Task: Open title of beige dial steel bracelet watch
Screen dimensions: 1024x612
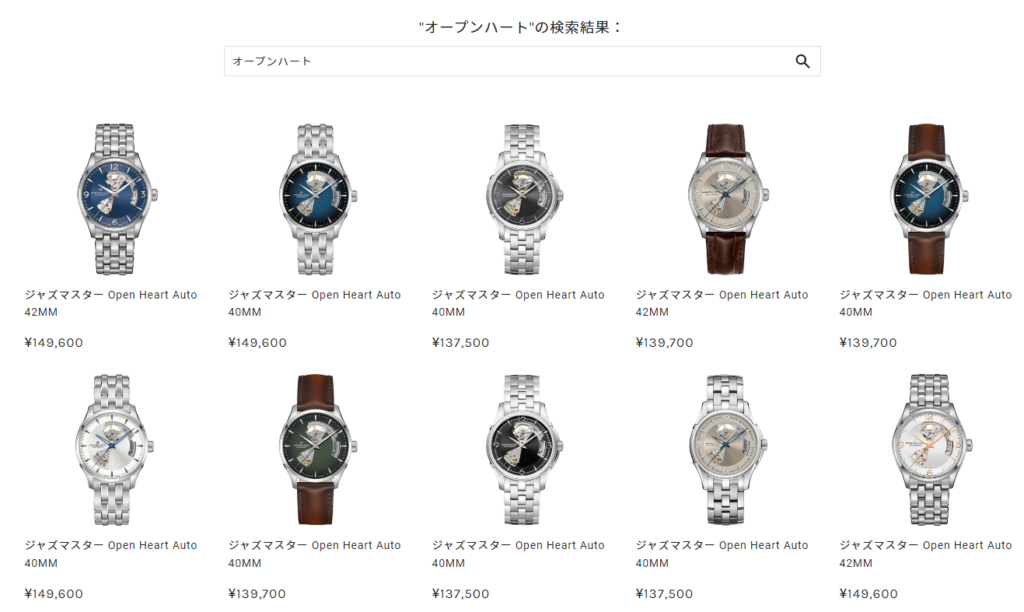Action: (722, 554)
